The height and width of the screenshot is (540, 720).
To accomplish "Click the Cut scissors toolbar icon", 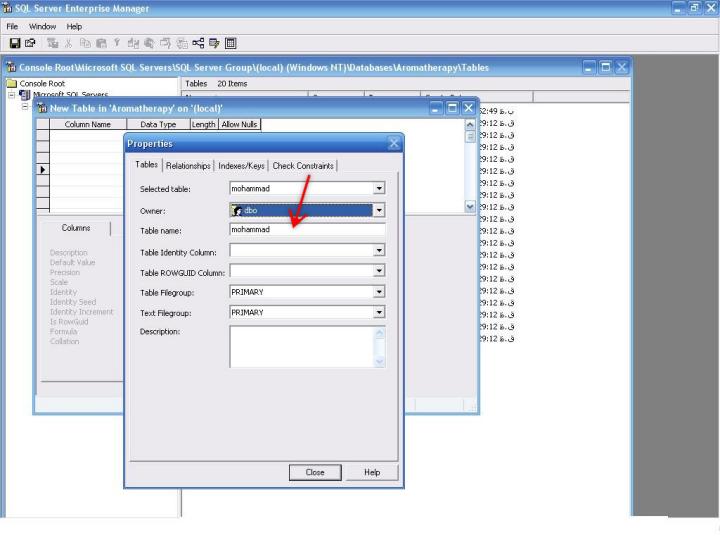I will (x=68, y=43).
